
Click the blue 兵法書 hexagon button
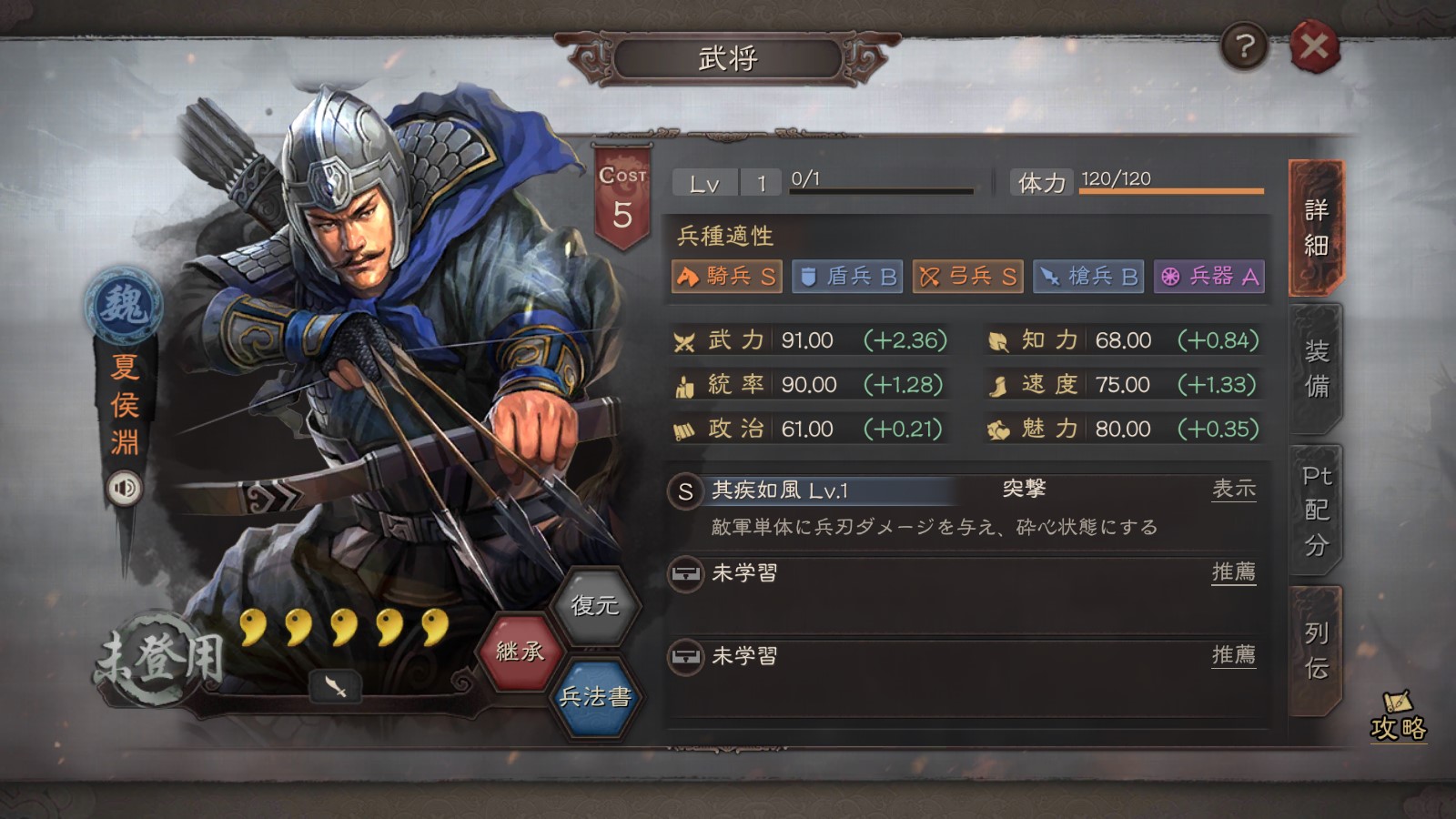coord(594,697)
